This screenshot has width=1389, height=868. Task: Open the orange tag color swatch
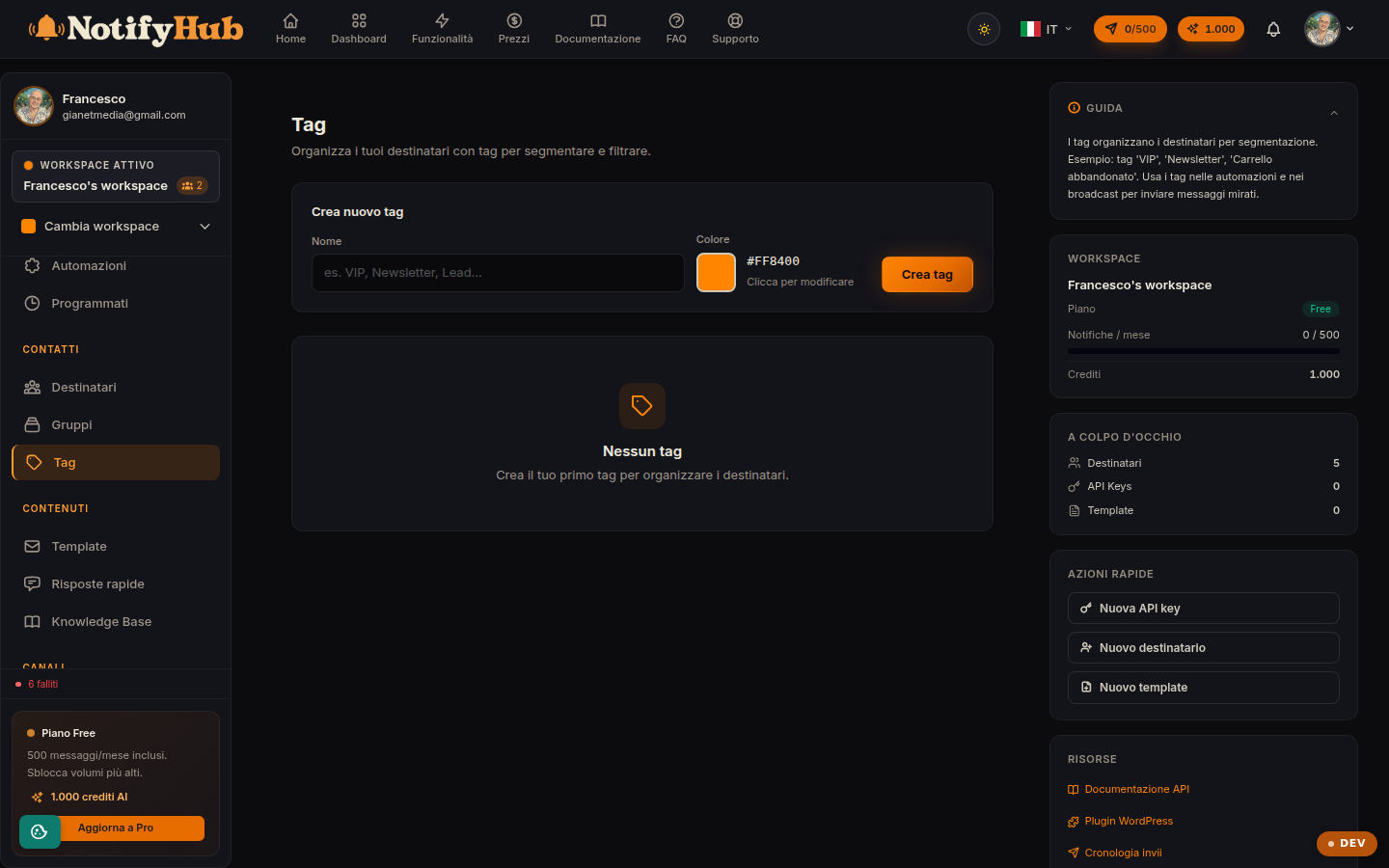click(716, 273)
